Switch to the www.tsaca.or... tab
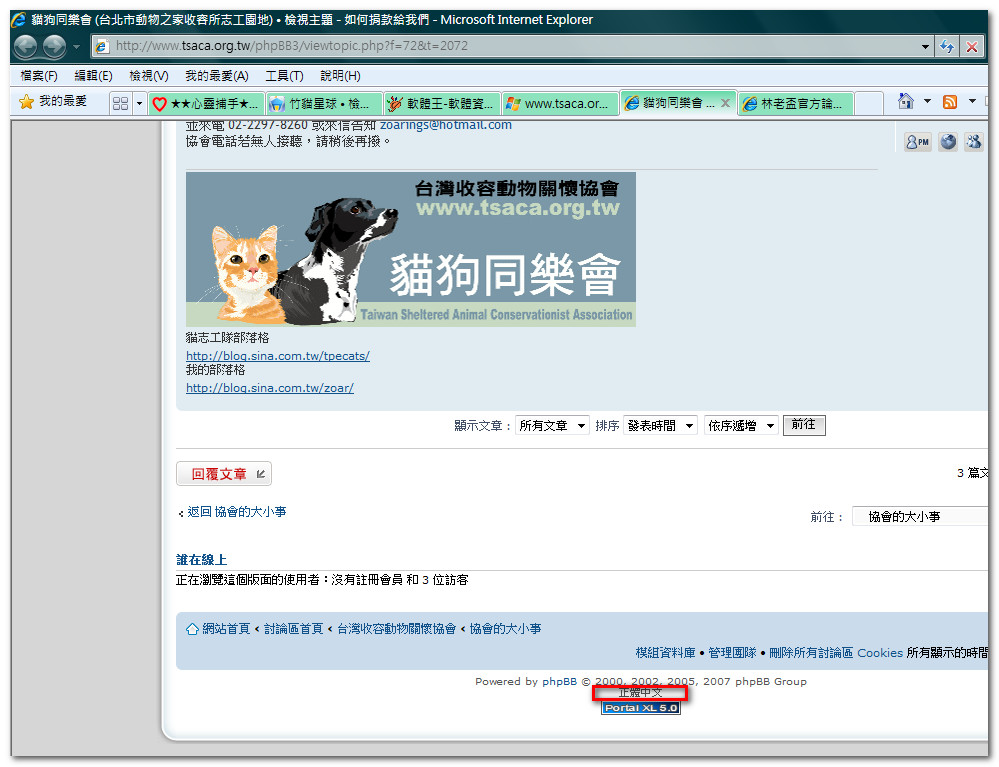Screen dimensions: 999x767 pyautogui.click(x=560, y=104)
